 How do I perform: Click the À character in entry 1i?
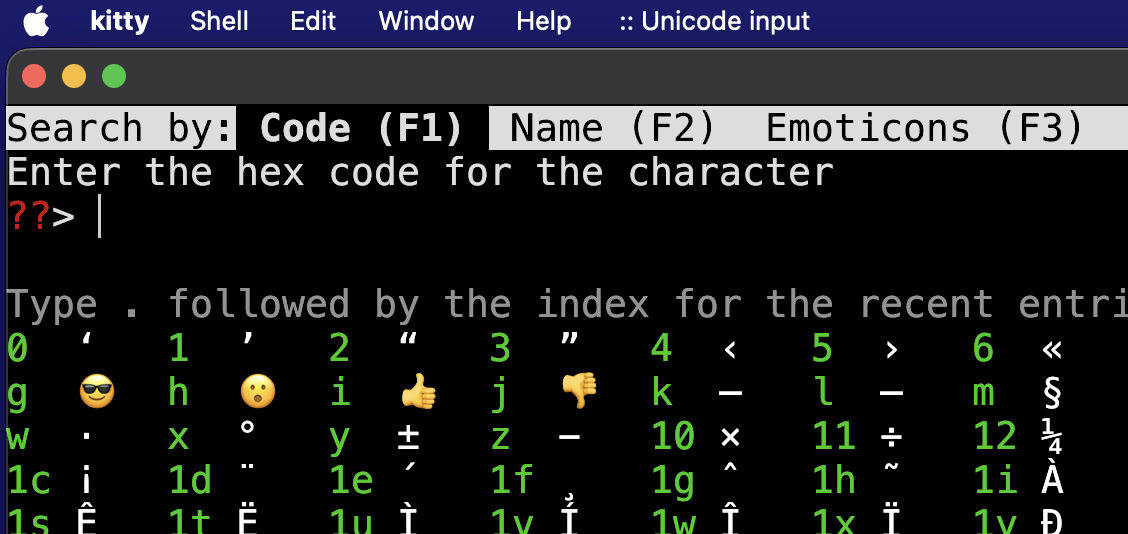(1052, 477)
